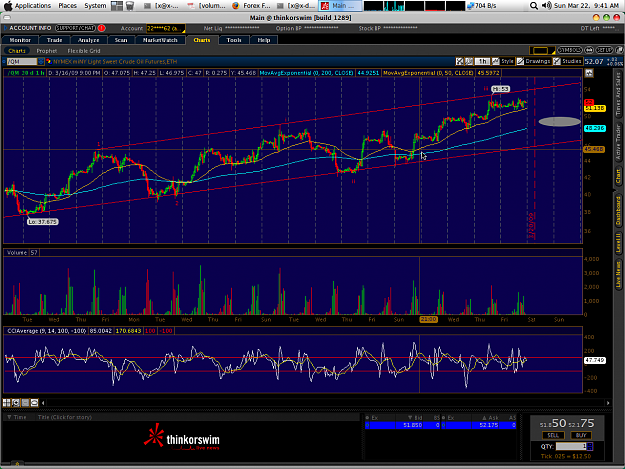Click the scroll left arrow below chart
Viewport: 625px width, 469px height.
(43, 403)
